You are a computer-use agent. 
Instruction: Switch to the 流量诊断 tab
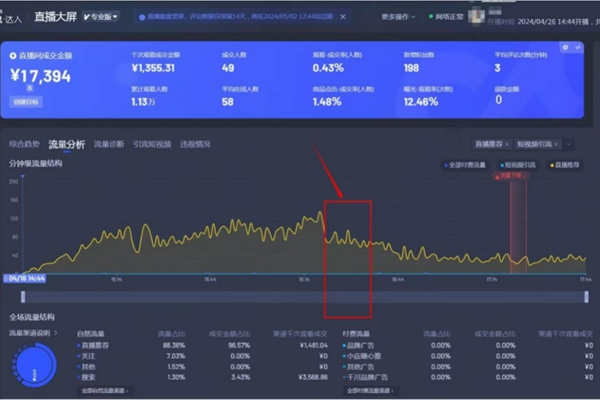coord(109,144)
